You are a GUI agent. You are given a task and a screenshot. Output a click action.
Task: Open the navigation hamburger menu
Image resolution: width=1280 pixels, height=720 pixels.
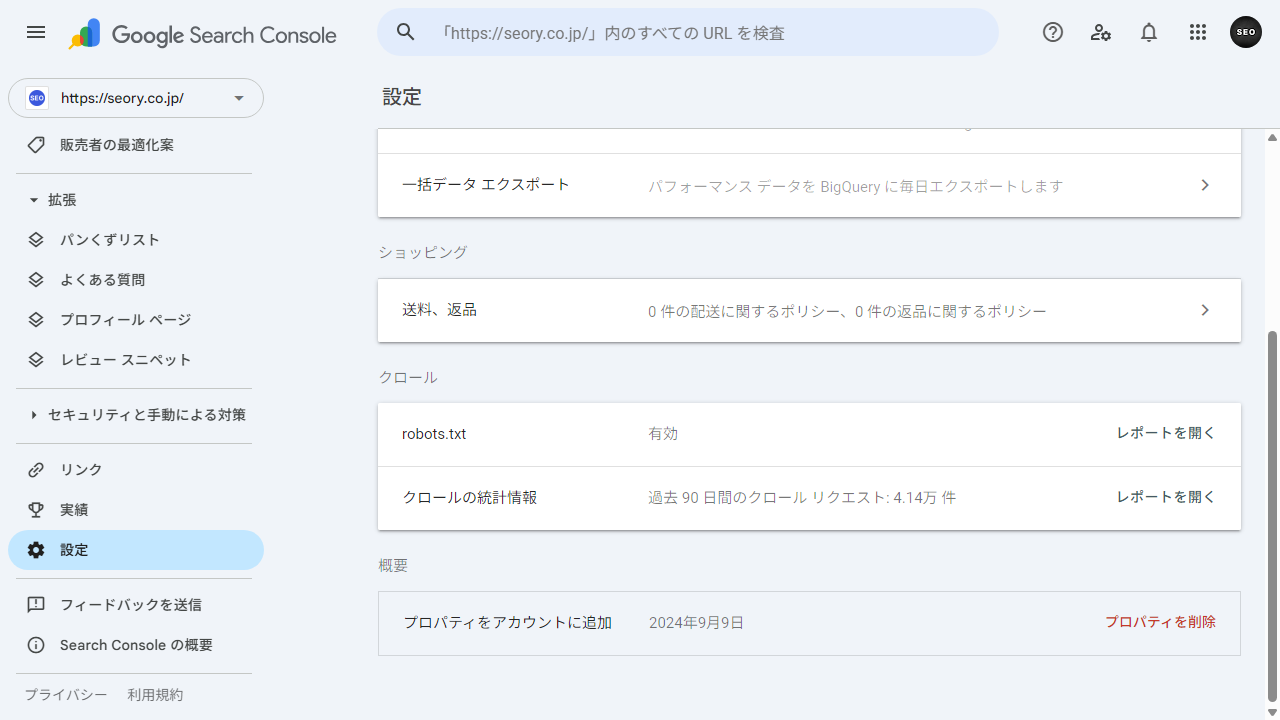(35, 32)
